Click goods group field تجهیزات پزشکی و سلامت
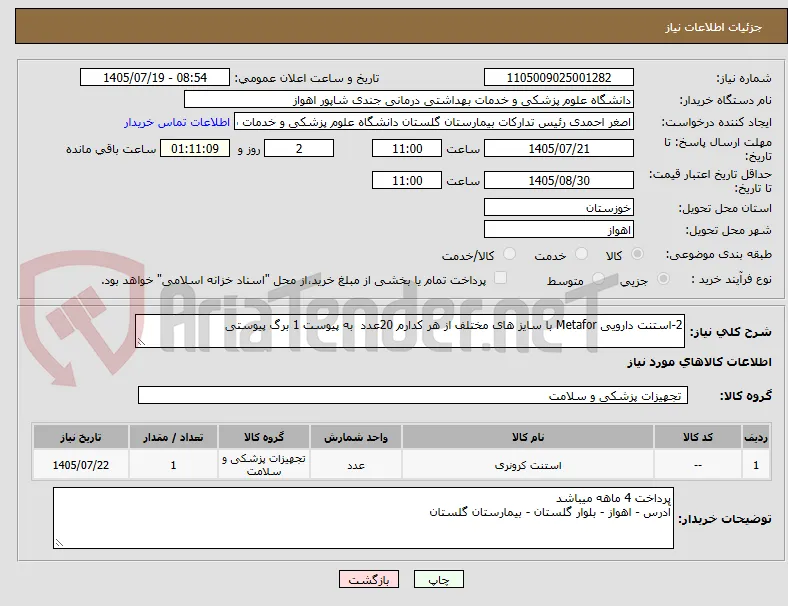 [x=413, y=395]
